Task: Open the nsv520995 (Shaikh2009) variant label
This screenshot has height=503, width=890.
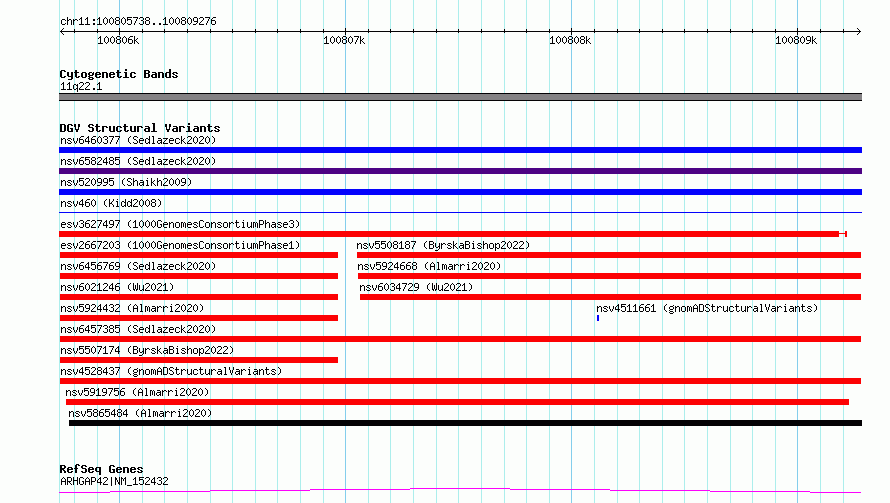Action: pyautogui.click(x=126, y=182)
